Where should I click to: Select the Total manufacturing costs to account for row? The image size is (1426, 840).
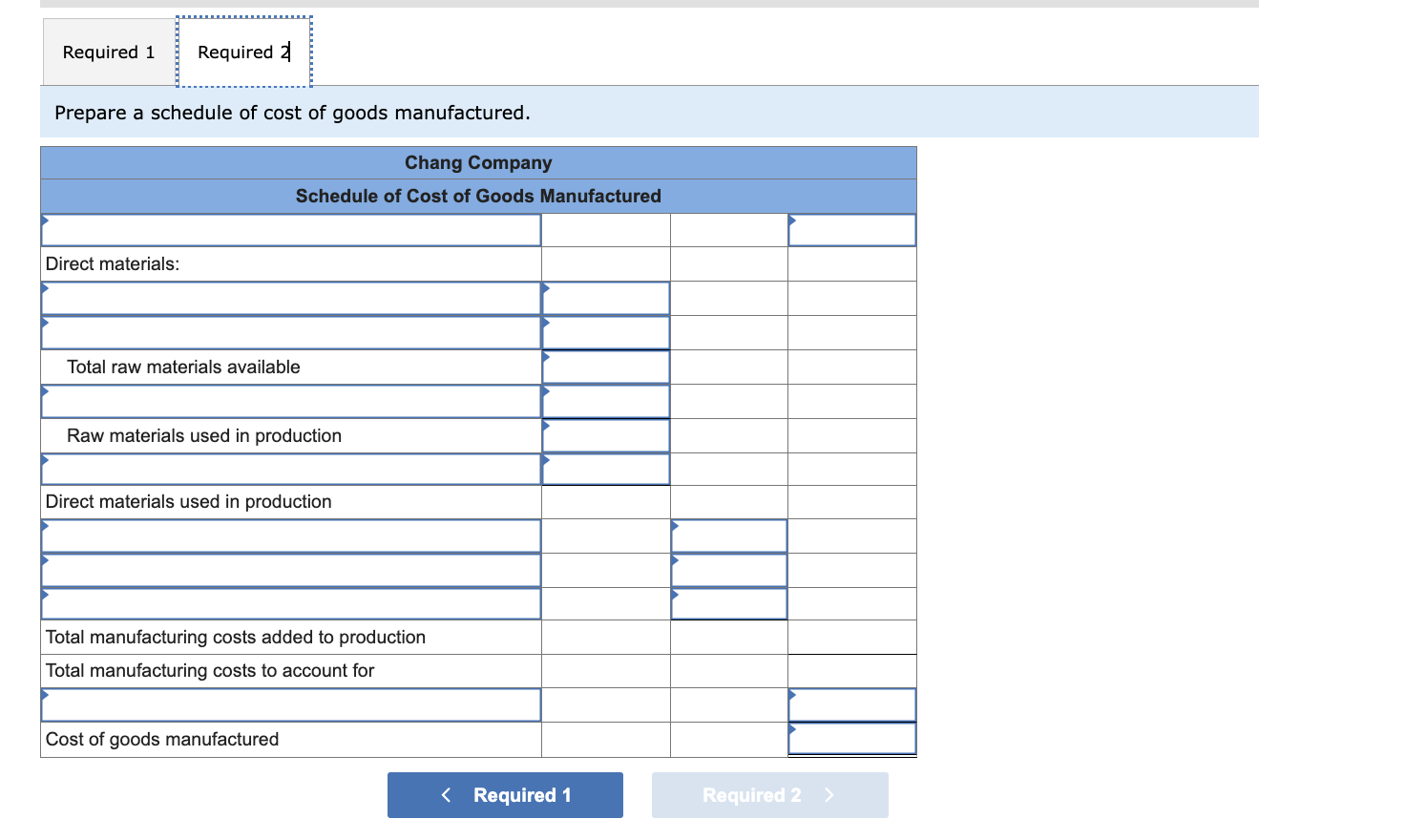click(290, 670)
